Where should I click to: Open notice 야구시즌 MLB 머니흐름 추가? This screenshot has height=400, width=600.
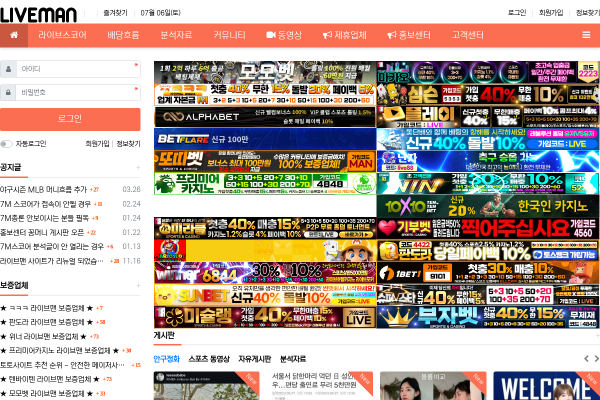pyautogui.click(x=44, y=189)
